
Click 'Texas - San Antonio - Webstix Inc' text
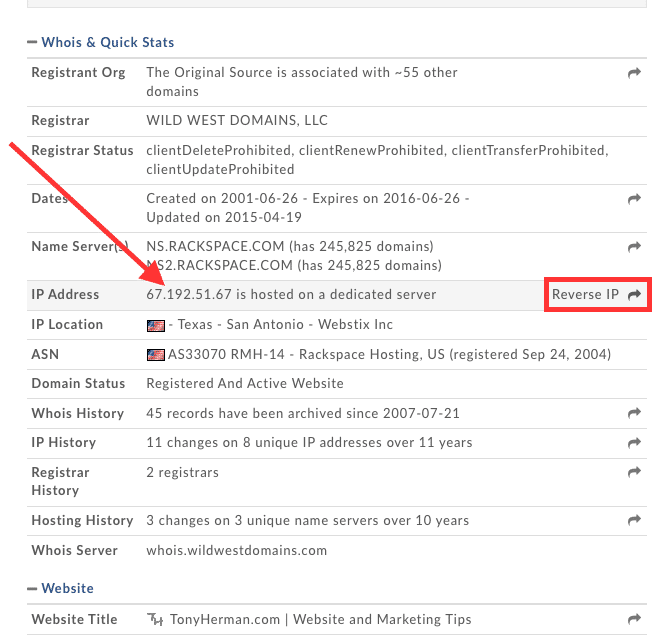click(285, 325)
